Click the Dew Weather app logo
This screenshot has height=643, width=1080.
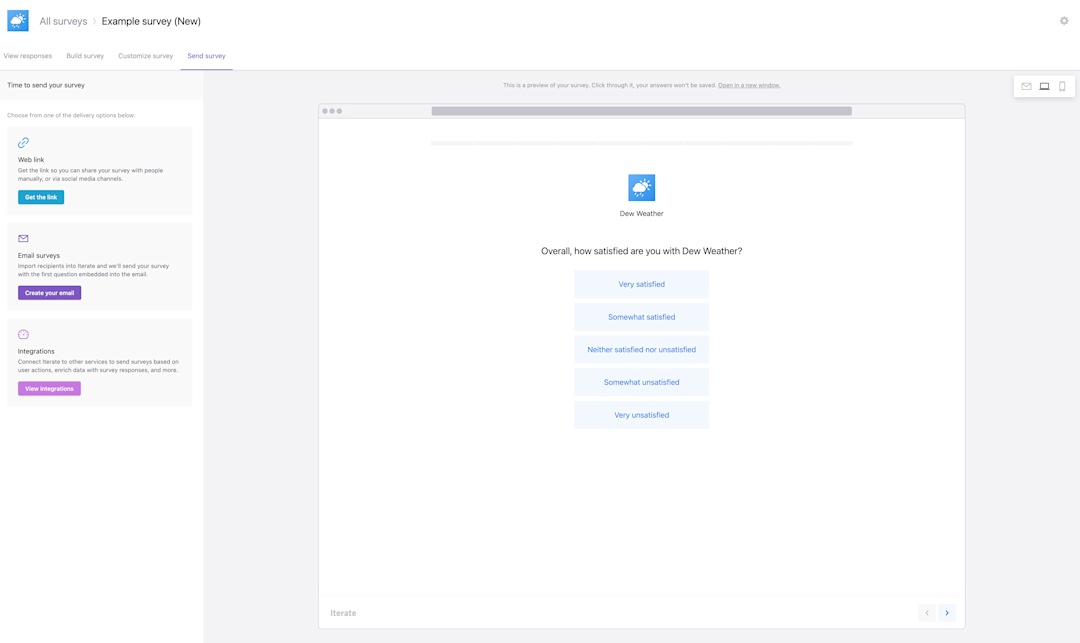pos(641,187)
